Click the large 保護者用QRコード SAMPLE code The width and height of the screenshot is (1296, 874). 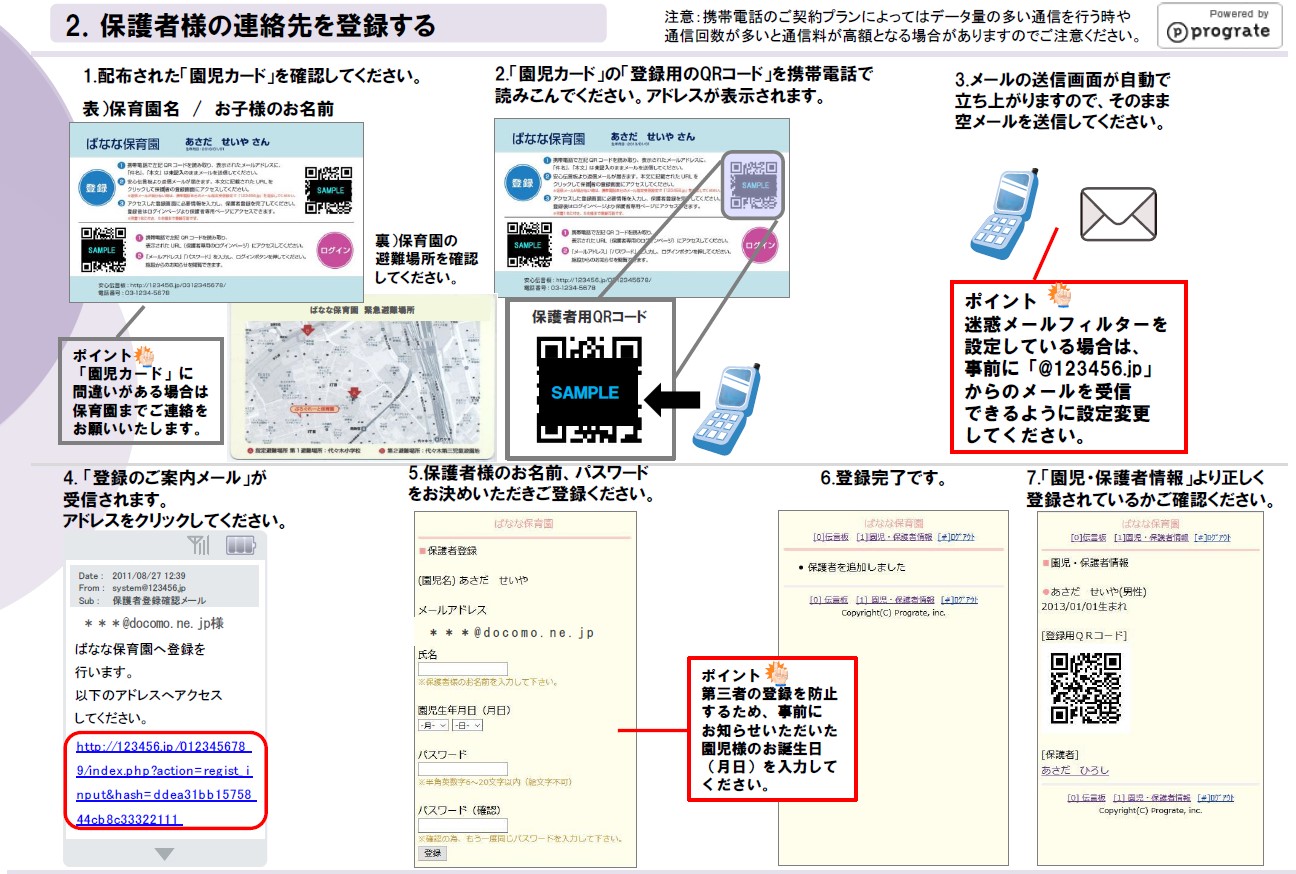588,390
